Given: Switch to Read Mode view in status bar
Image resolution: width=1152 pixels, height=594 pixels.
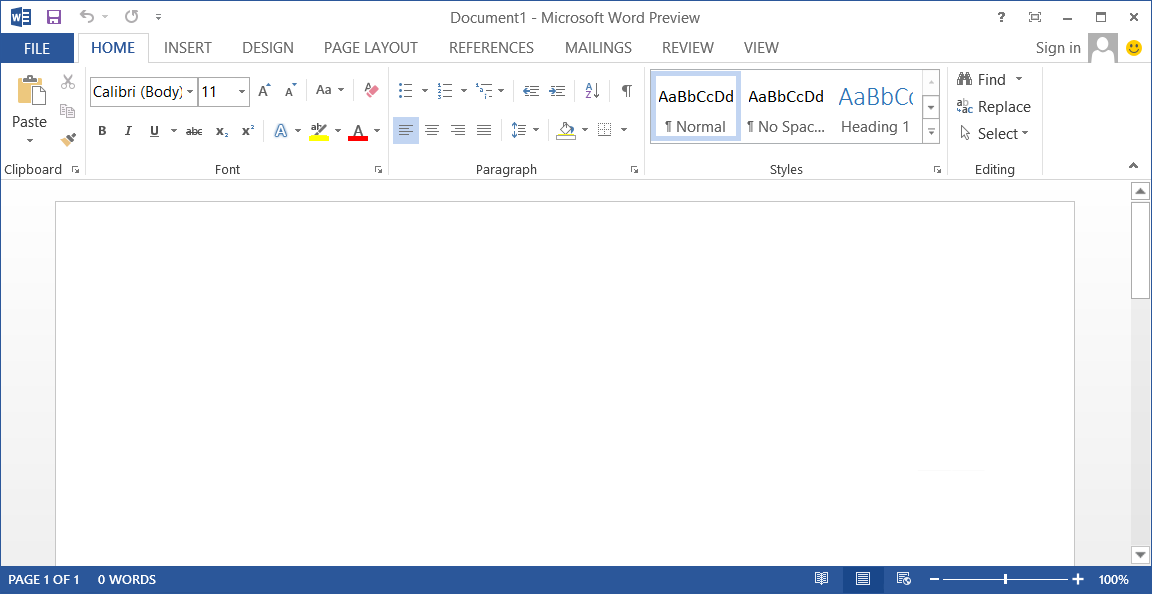Looking at the screenshot, I should click(x=821, y=579).
